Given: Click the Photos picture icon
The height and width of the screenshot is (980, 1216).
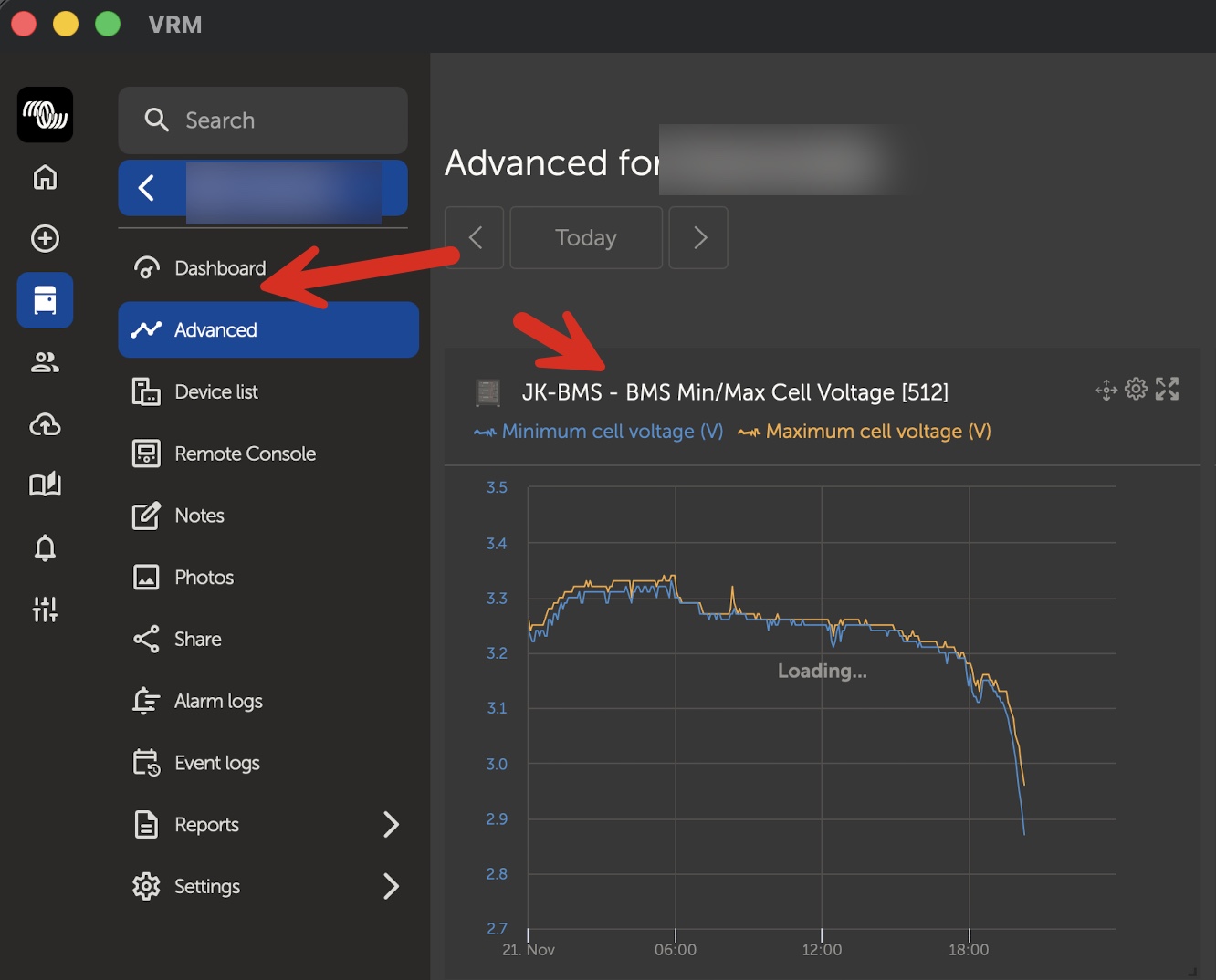Looking at the screenshot, I should (x=146, y=578).
